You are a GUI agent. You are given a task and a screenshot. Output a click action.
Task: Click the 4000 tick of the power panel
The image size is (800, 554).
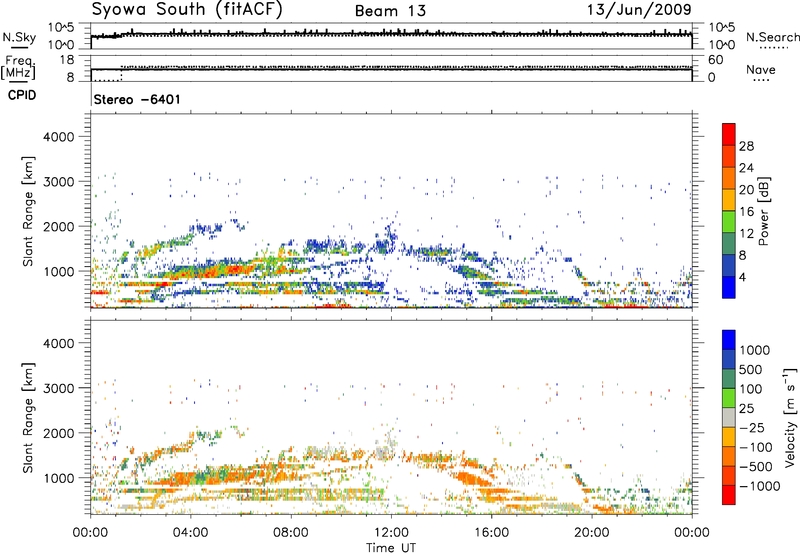click(59, 137)
